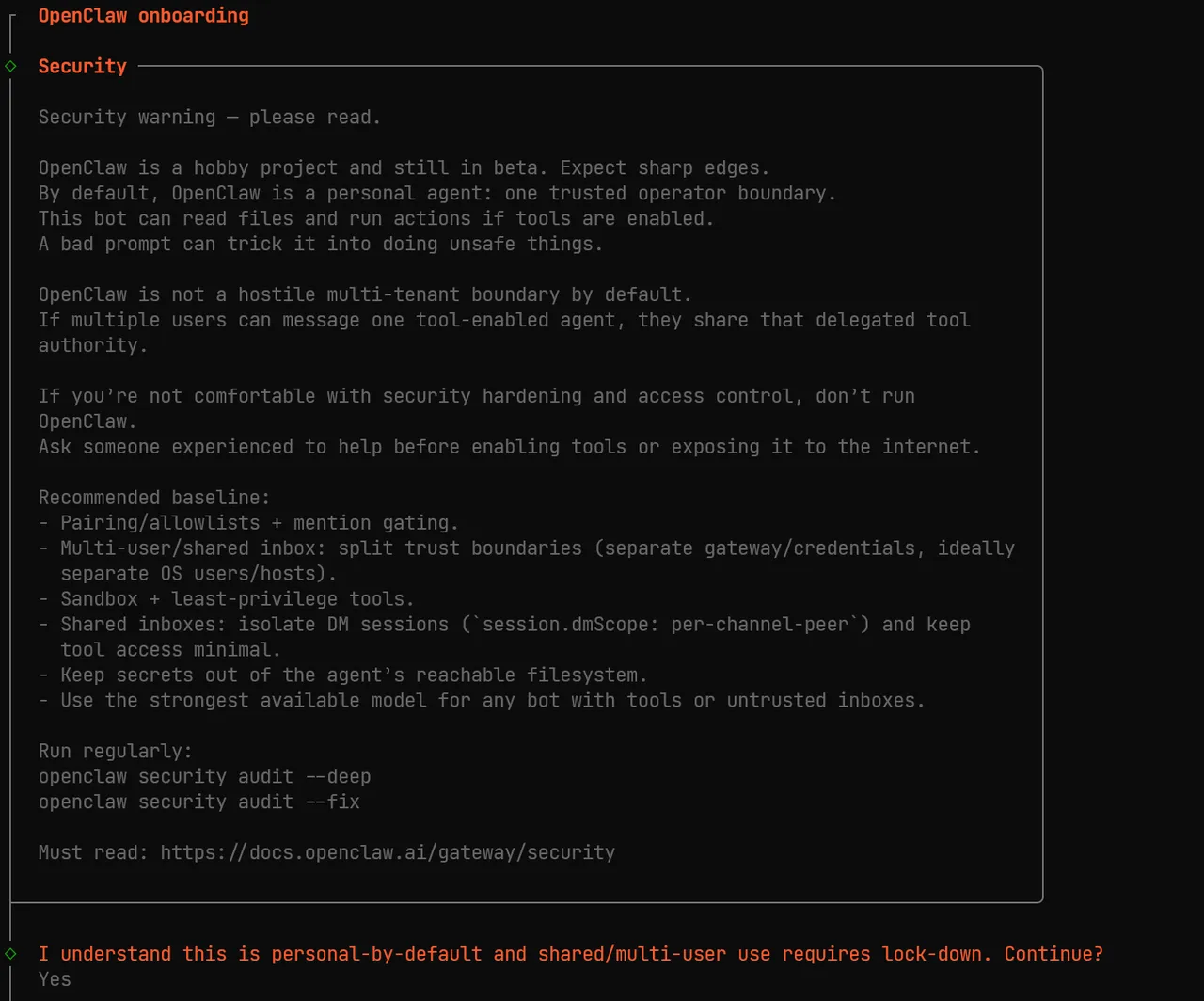Viewport: 1204px width, 1001px height.
Task: Click the diamond icon beside the Continue prompt
Action: tap(10, 953)
